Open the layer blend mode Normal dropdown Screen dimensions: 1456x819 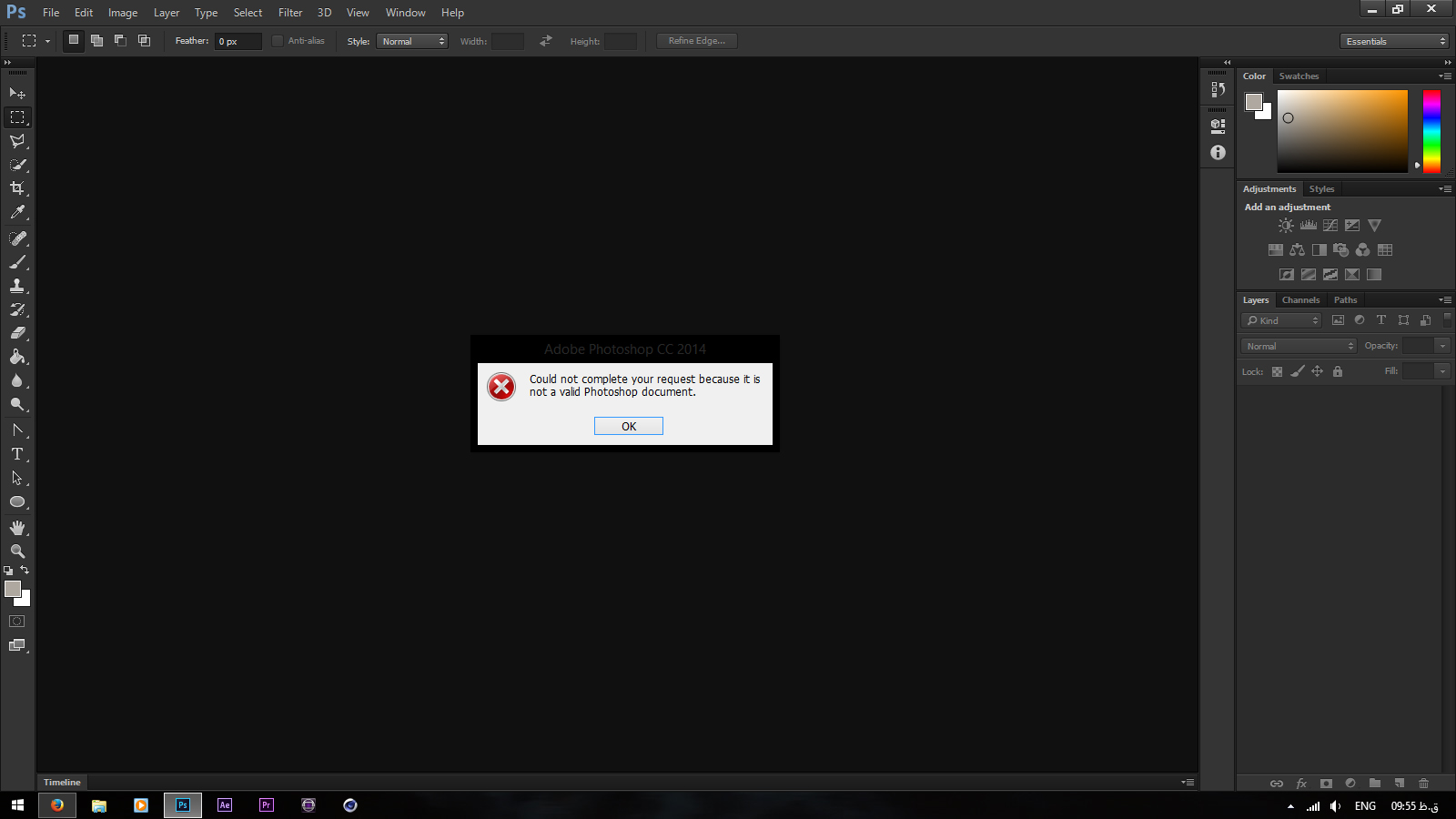pyautogui.click(x=1299, y=346)
